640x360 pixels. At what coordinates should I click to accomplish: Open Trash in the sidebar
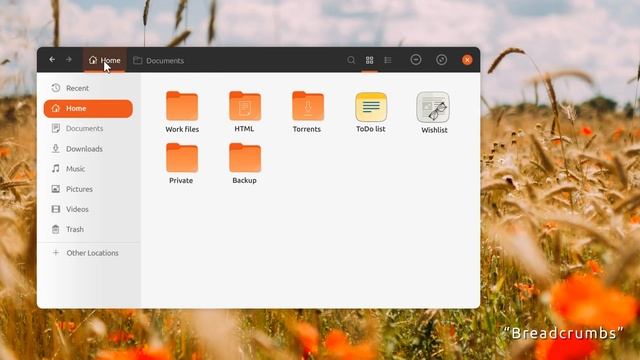point(88,229)
